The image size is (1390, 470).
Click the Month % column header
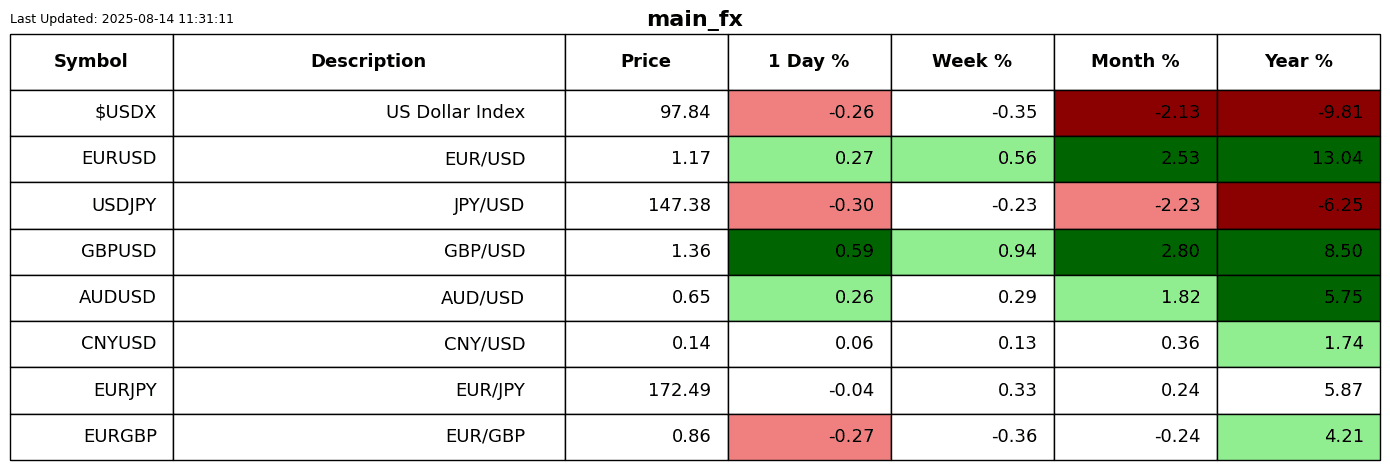pos(1135,62)
